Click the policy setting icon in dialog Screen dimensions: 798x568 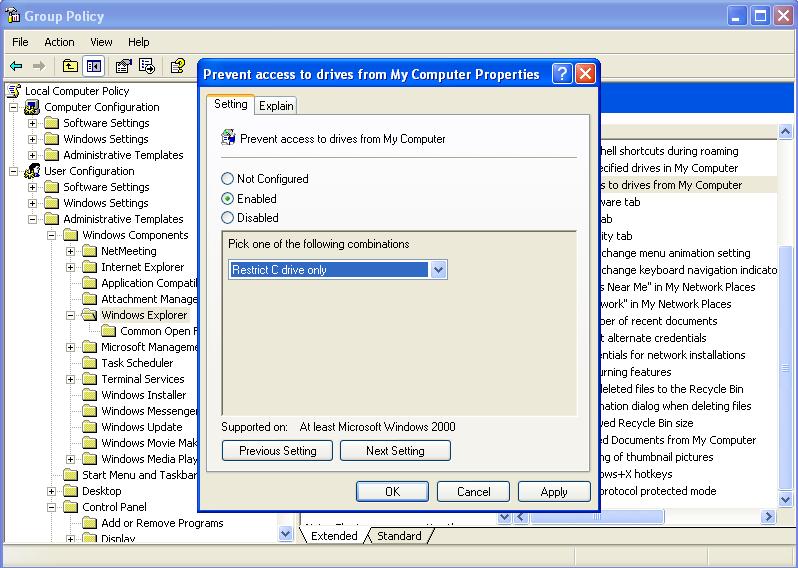(229, 138)
